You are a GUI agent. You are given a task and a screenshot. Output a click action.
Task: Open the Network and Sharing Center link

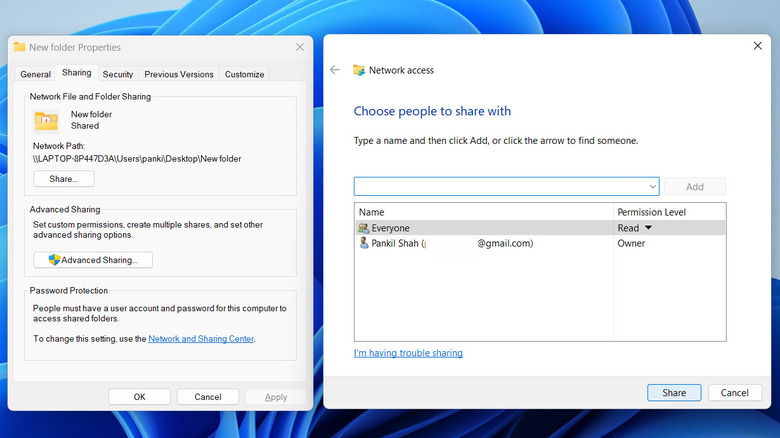[201, 339]
